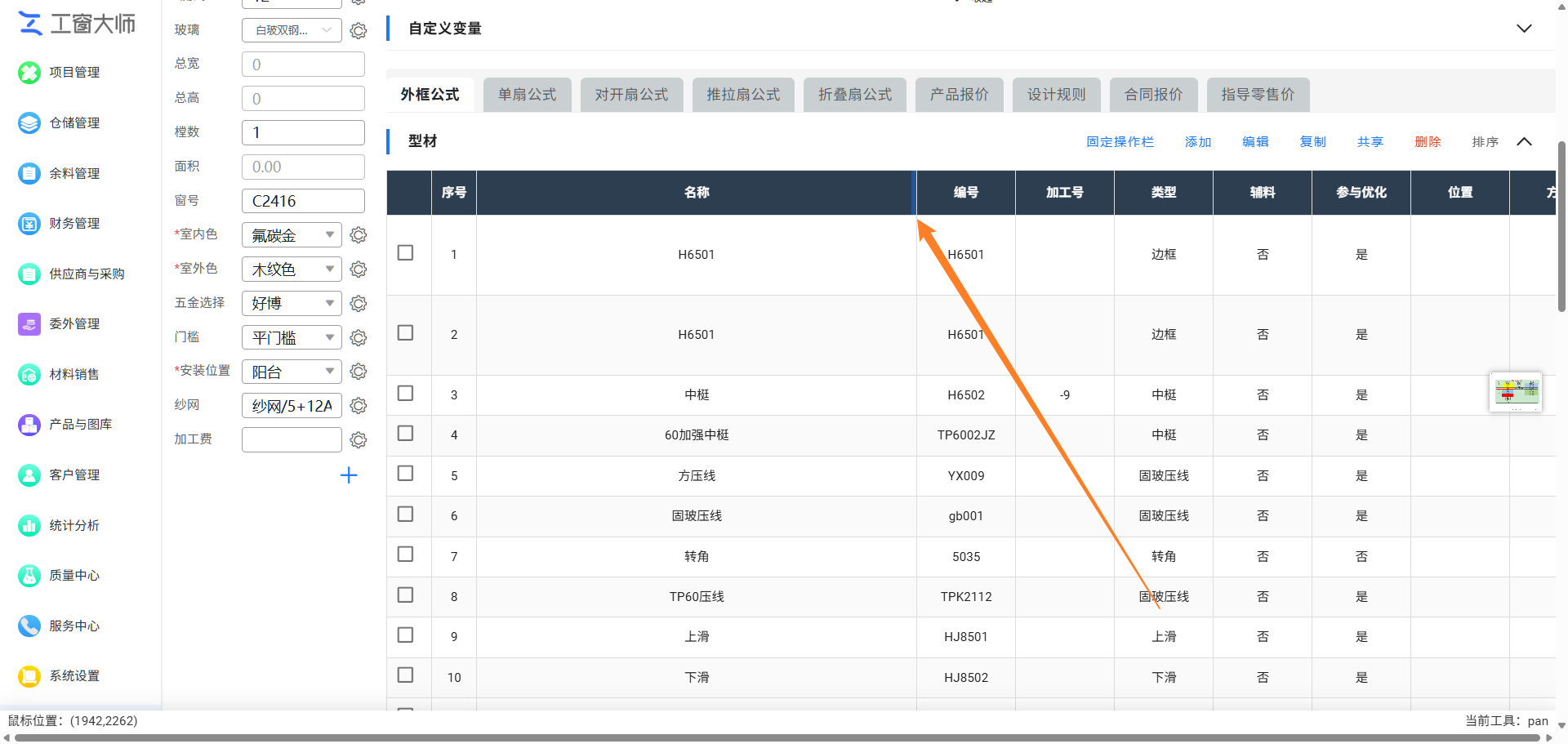Switch to 合同报价 tab

tap(1154, 95)
